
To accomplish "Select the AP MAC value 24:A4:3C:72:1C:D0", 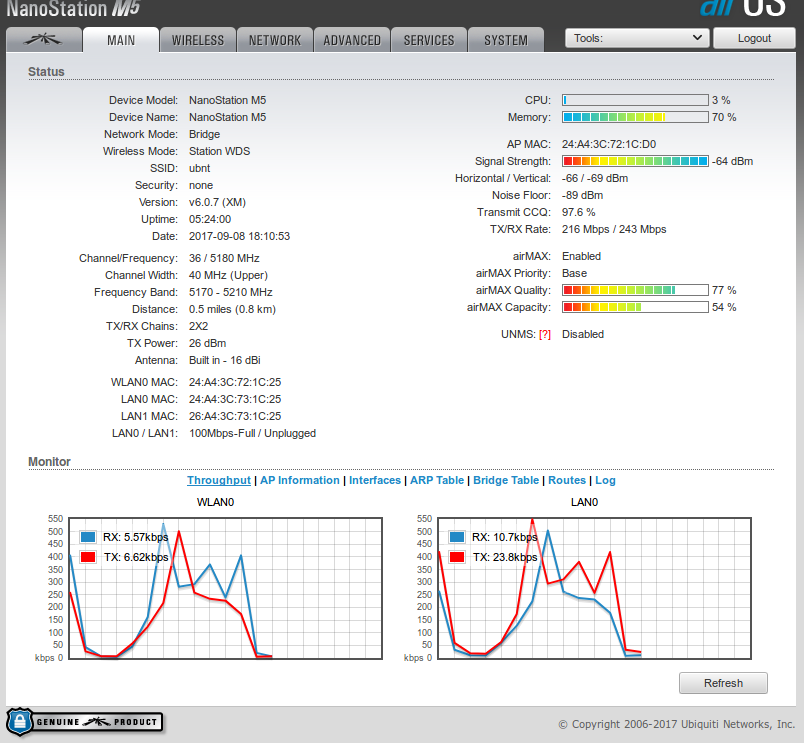I will [609, 144].
